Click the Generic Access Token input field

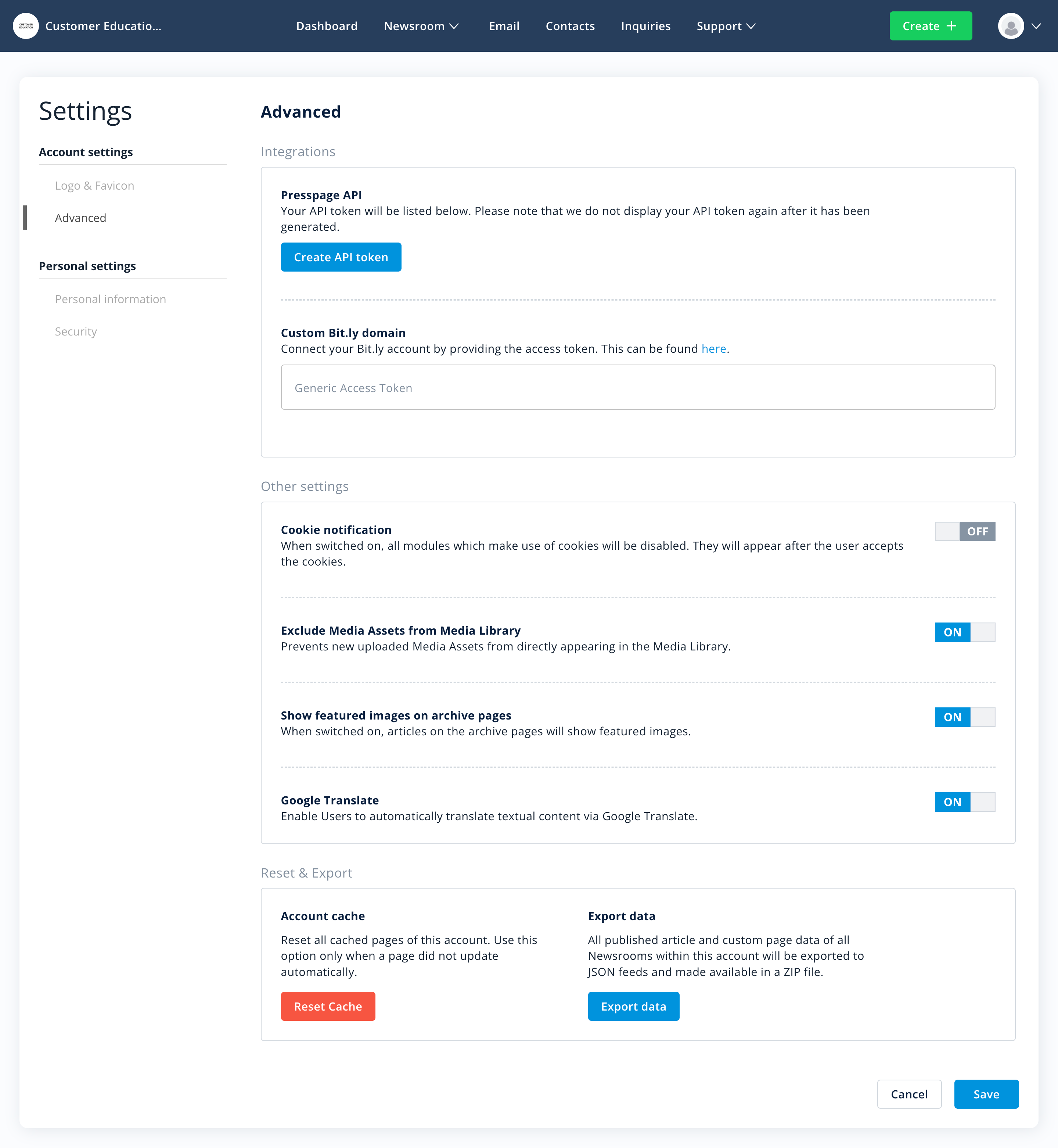coord(638,387)
